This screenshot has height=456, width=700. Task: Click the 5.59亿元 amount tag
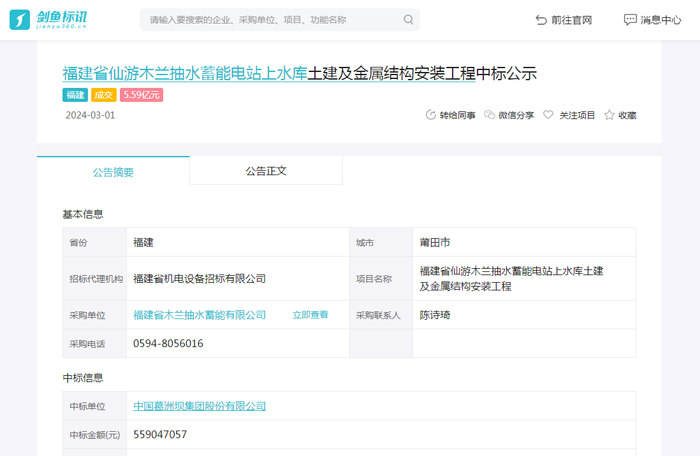[141, 95]
